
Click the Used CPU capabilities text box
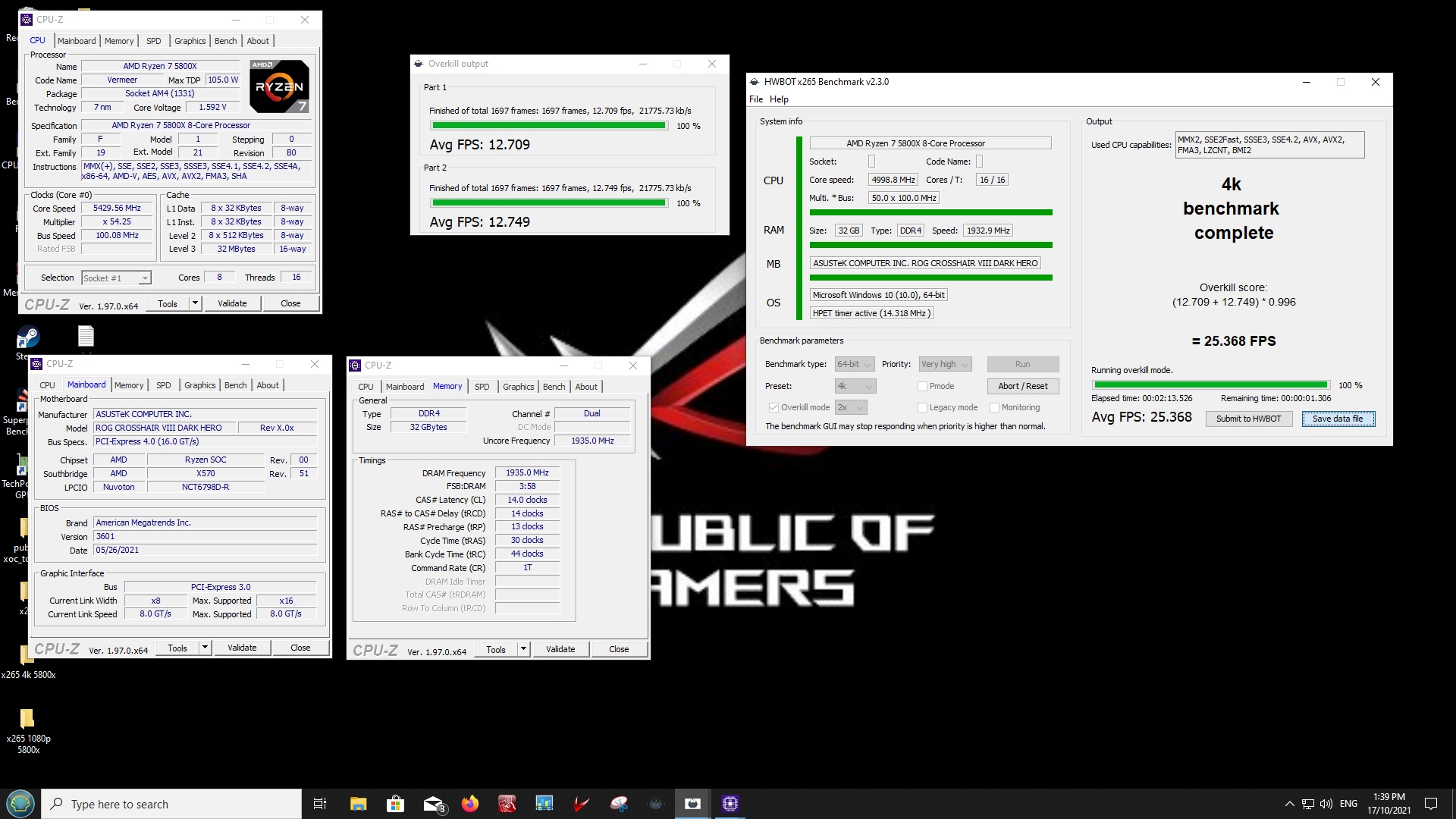coord(1269,145)
